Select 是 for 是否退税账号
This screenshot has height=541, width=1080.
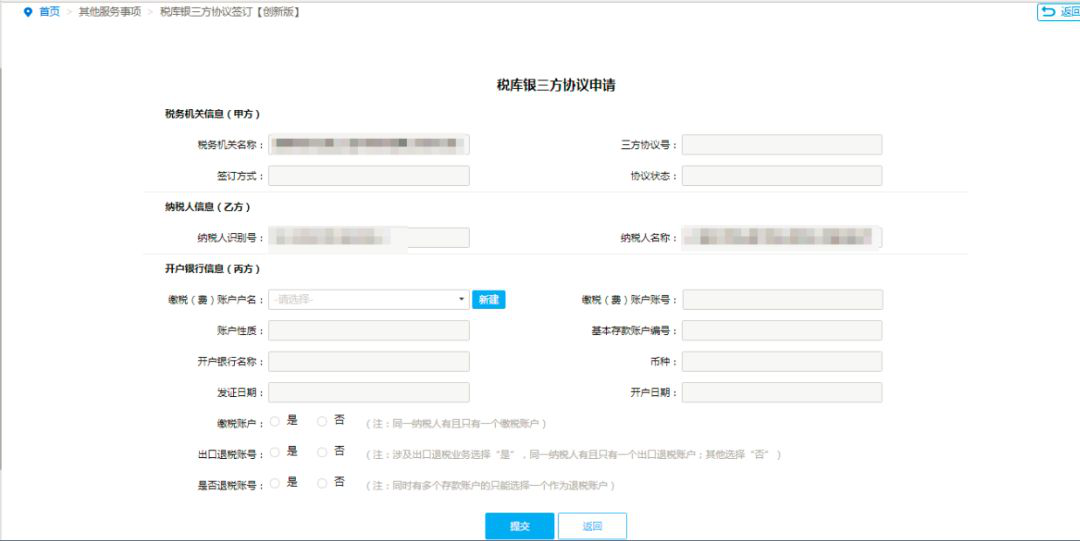coord(275,483)
